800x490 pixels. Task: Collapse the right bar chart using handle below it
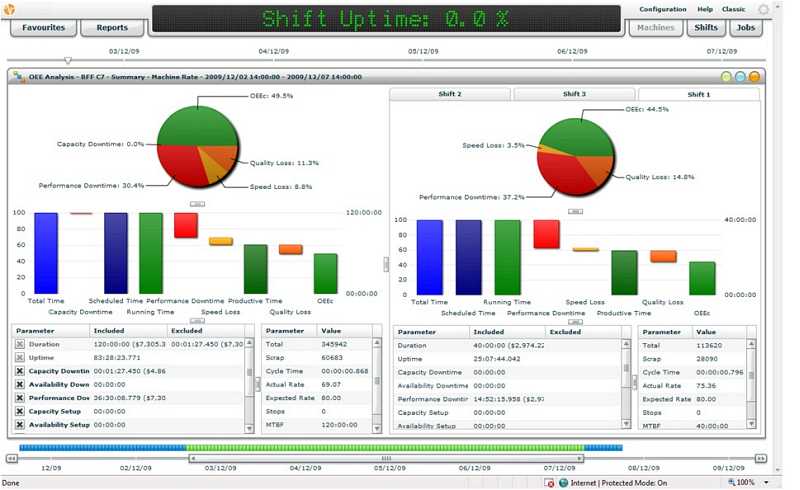576,322
